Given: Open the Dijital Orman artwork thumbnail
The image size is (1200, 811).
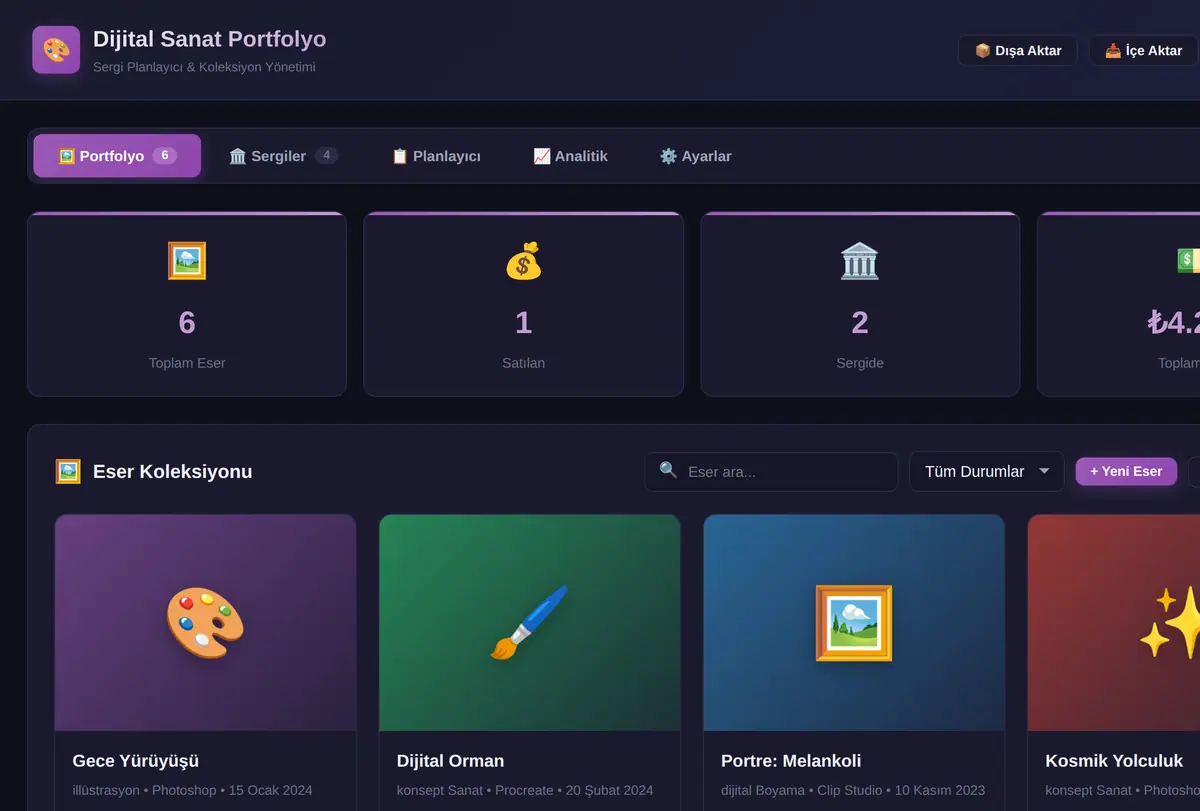Looking at the screenshot, I should coord(530,622).
